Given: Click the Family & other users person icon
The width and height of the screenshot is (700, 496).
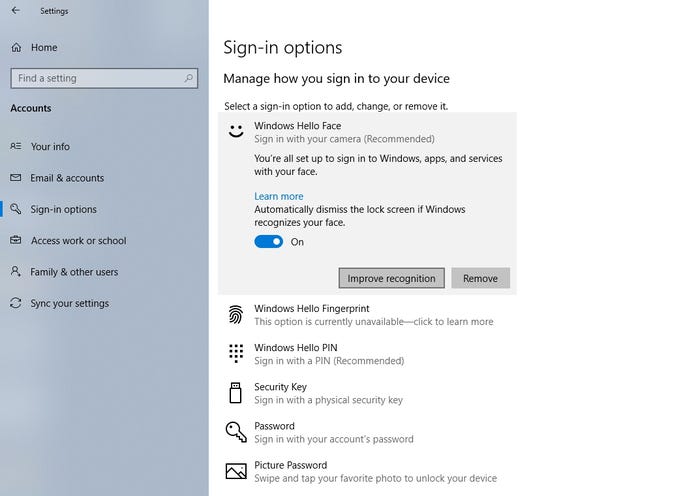Looking at the screenshot, I should 16,271.
